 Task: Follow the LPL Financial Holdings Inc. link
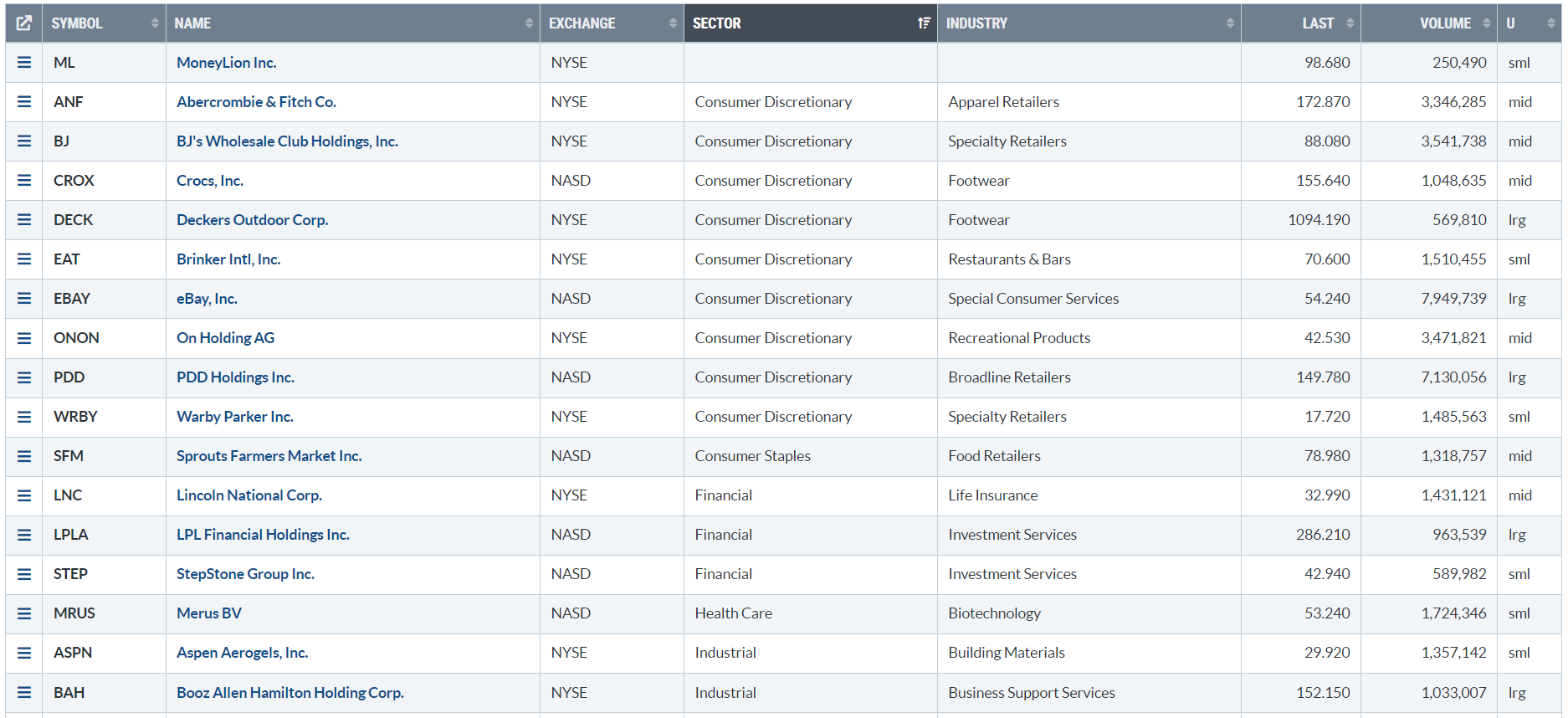pyautogui.click(x=263, y=535)
